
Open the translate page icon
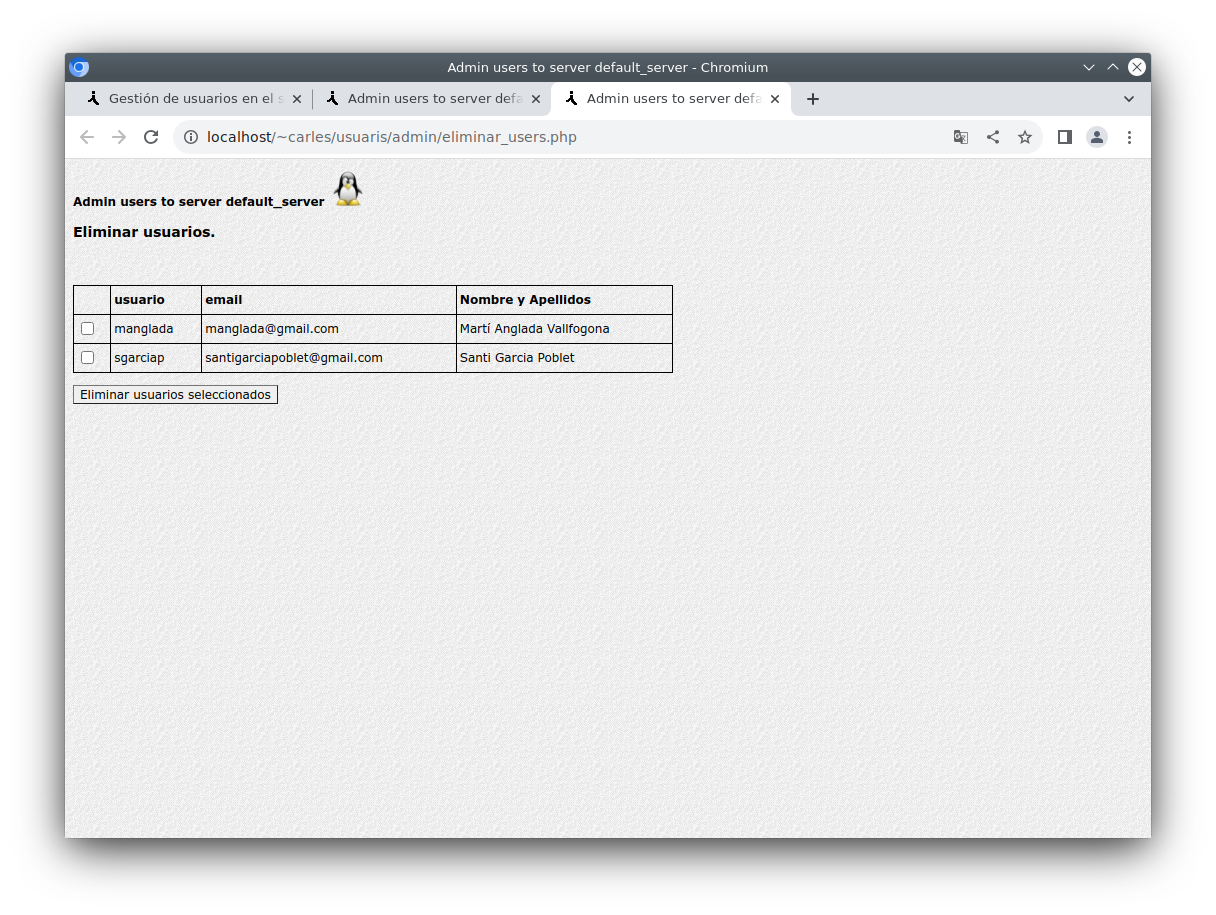point(961,137)
